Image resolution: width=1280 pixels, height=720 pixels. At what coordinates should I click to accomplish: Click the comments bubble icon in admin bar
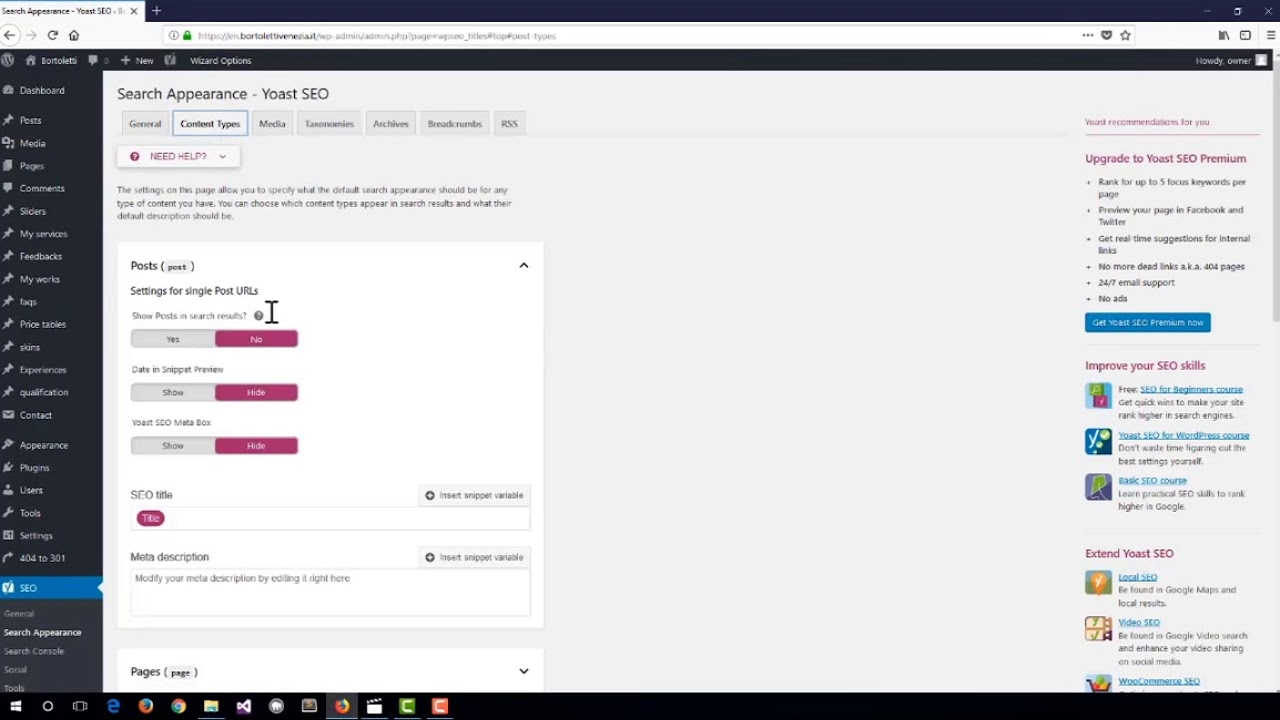click(93, 60)
